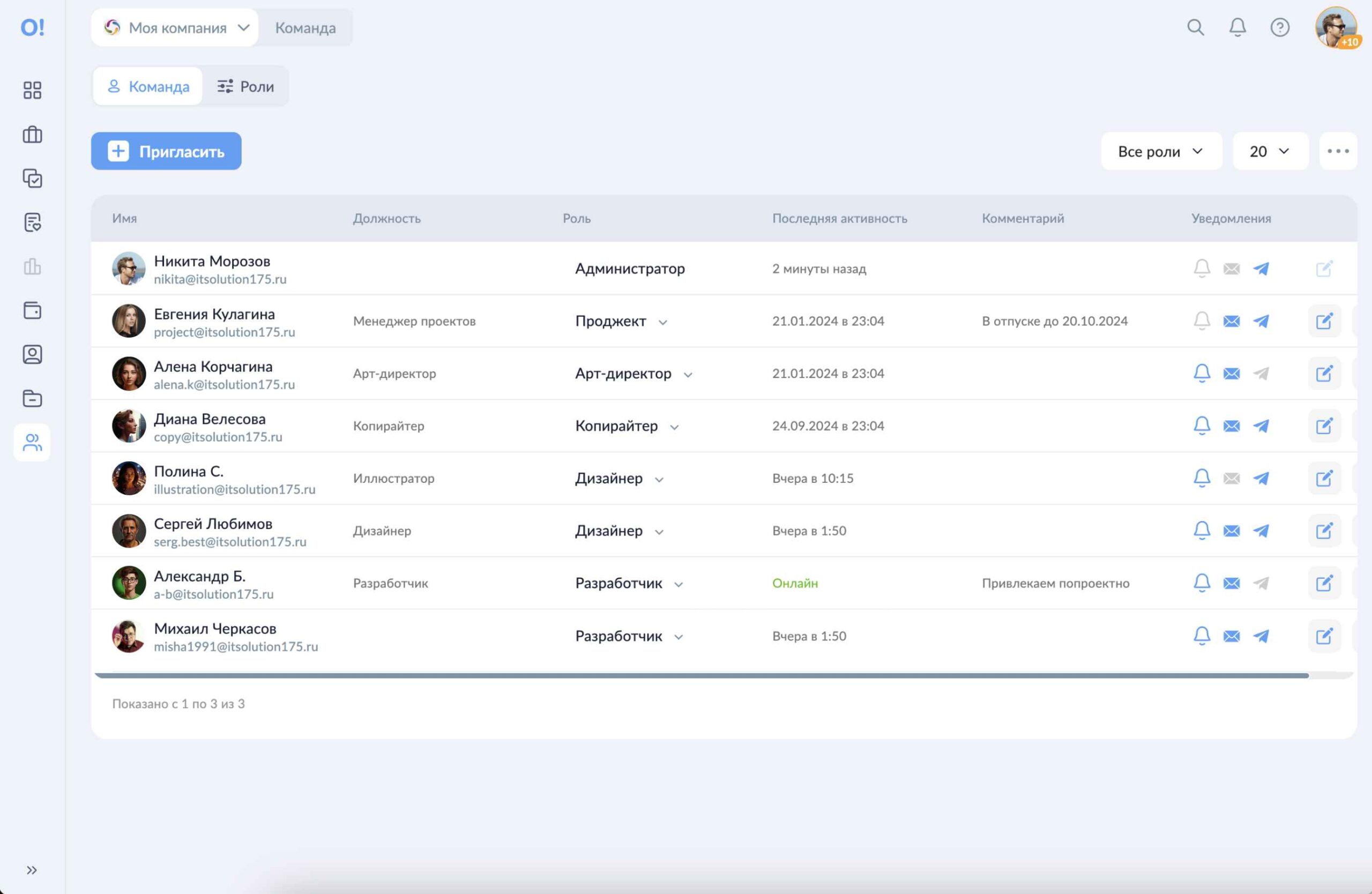Expand sidebar with double-arrow icon
The width and height of the screenshot is (1372, 894).
click(x=32, y=870)
